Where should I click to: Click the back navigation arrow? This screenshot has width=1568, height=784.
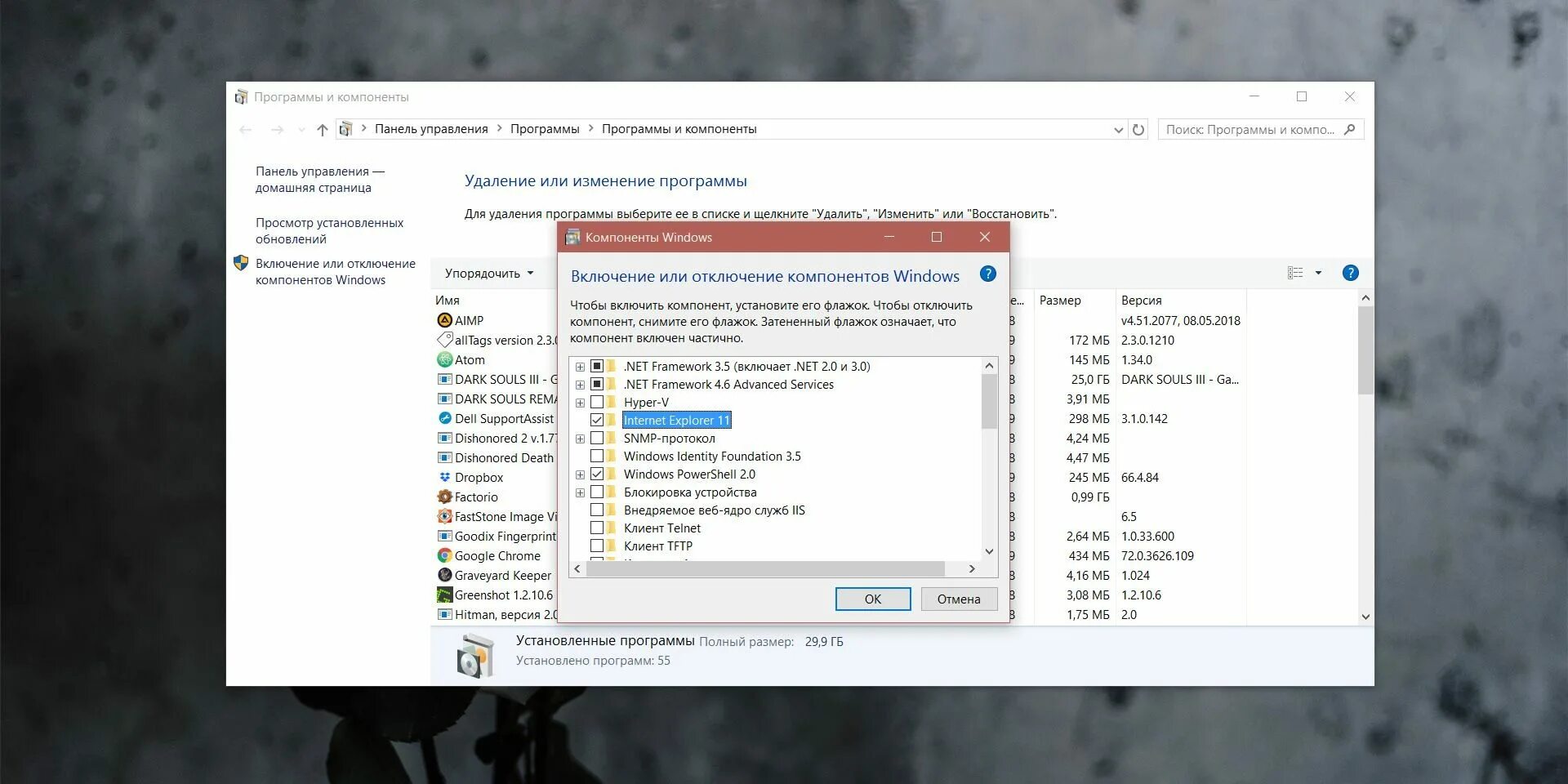coord(246,129)
